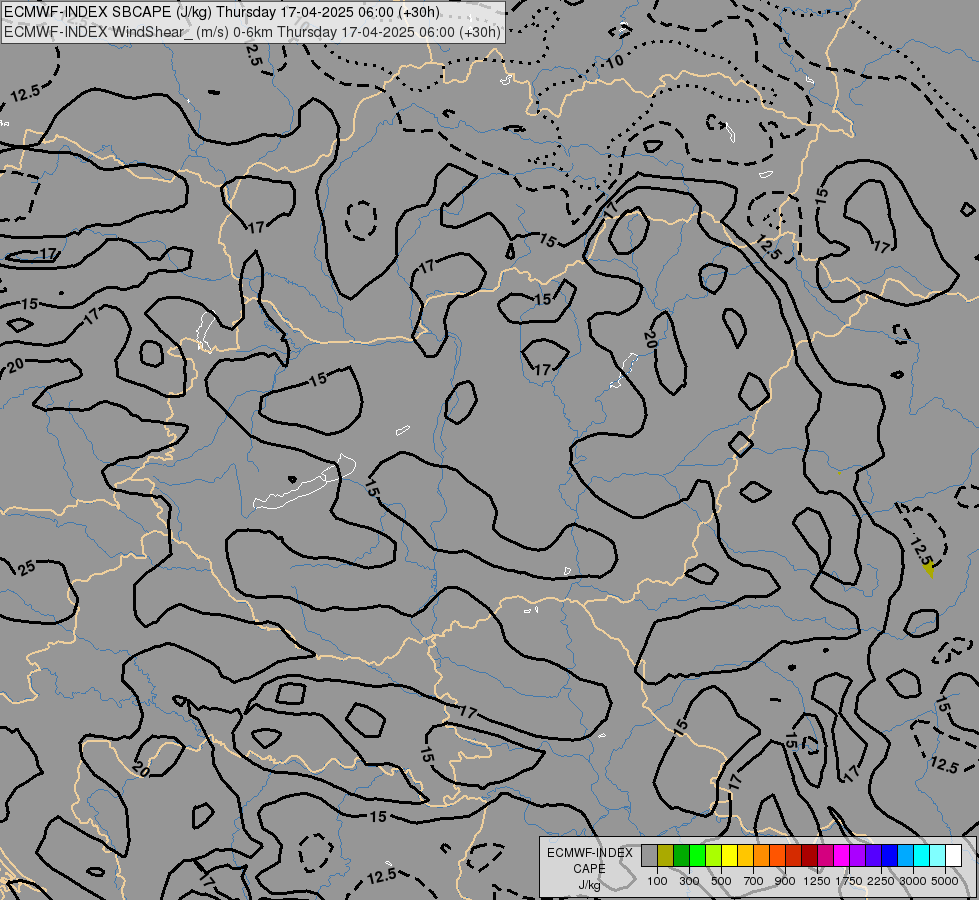Screen dimensions: 979x900
Task: Click the legend value 900
Action: pyautogui.click(x=785, y=881)
